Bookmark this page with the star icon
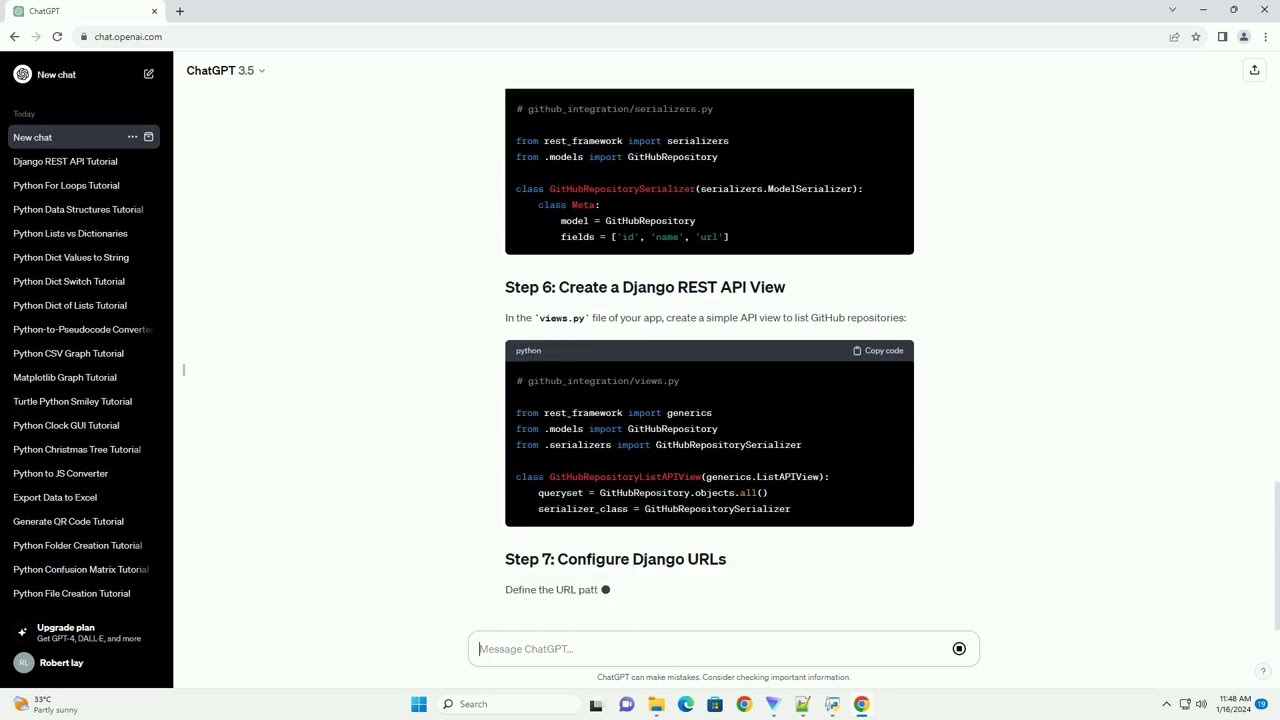Image resolution: width=1280 pixels, height=720 pixels. 1195,37
